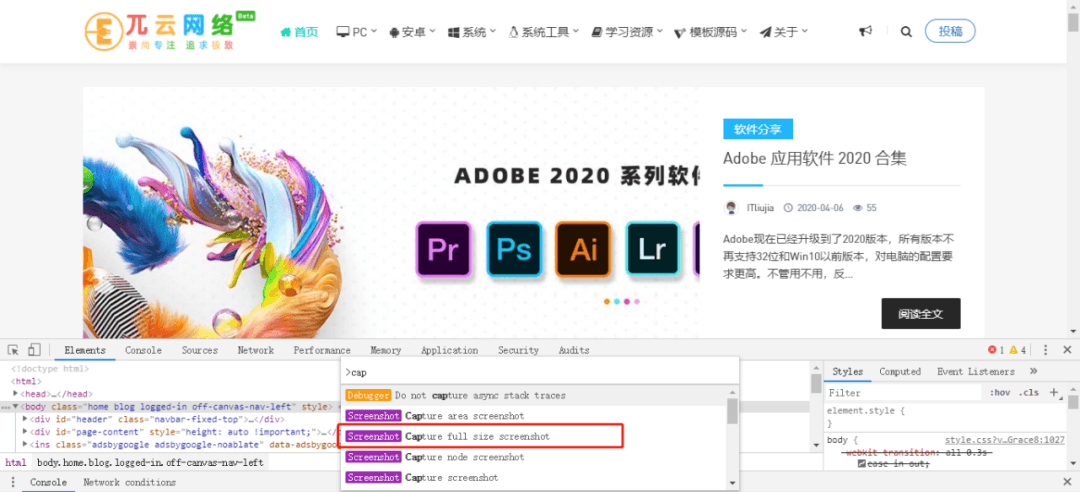This screenshot has height=492, width=1080.
Task: Click the ITliujia author avatar
Action: (732, 207)
